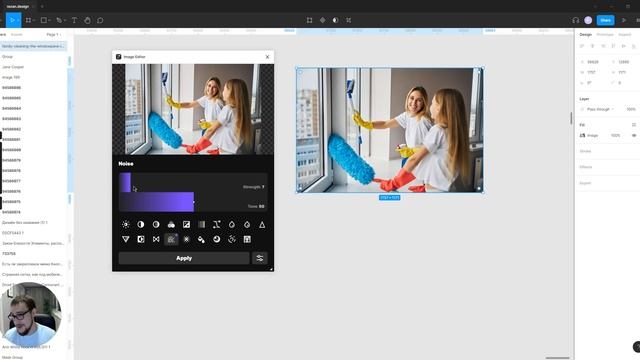The height and width of the screenshot is (360, 640).
Task: Open the plugin settings sliders icon beside Apply
Action: point(260,258)
